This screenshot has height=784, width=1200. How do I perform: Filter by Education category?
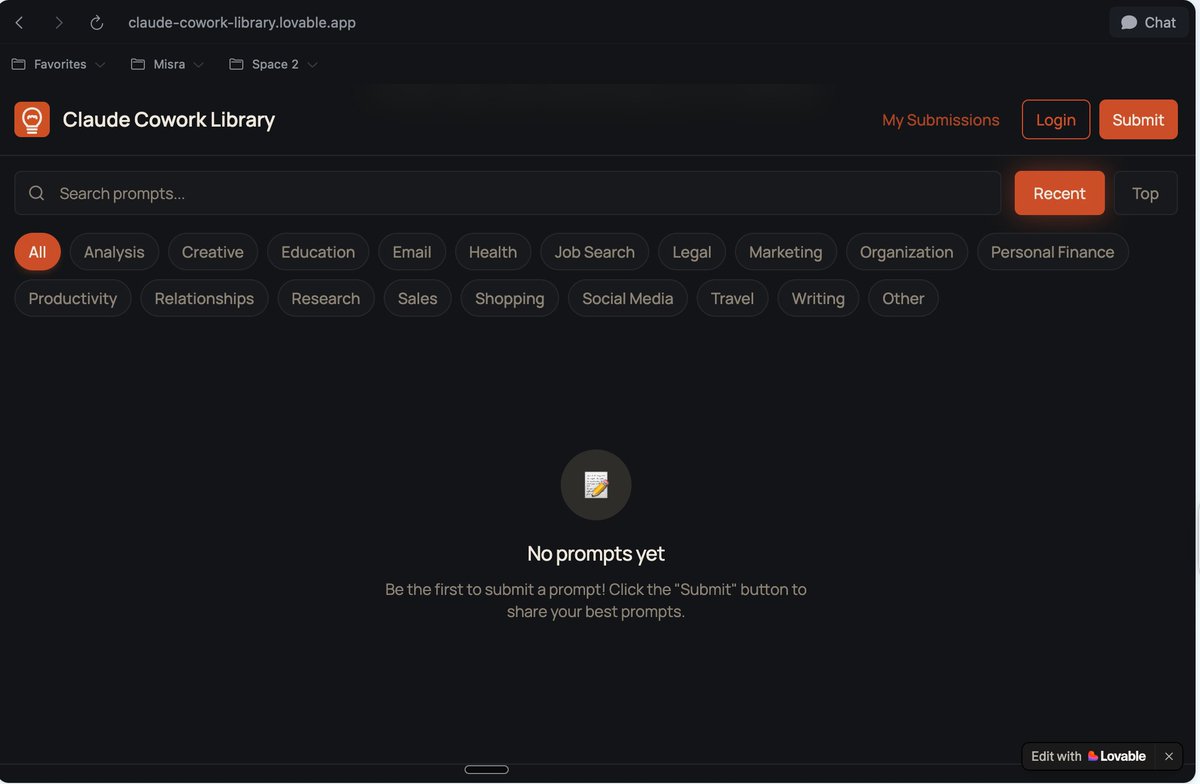(318, 252)
